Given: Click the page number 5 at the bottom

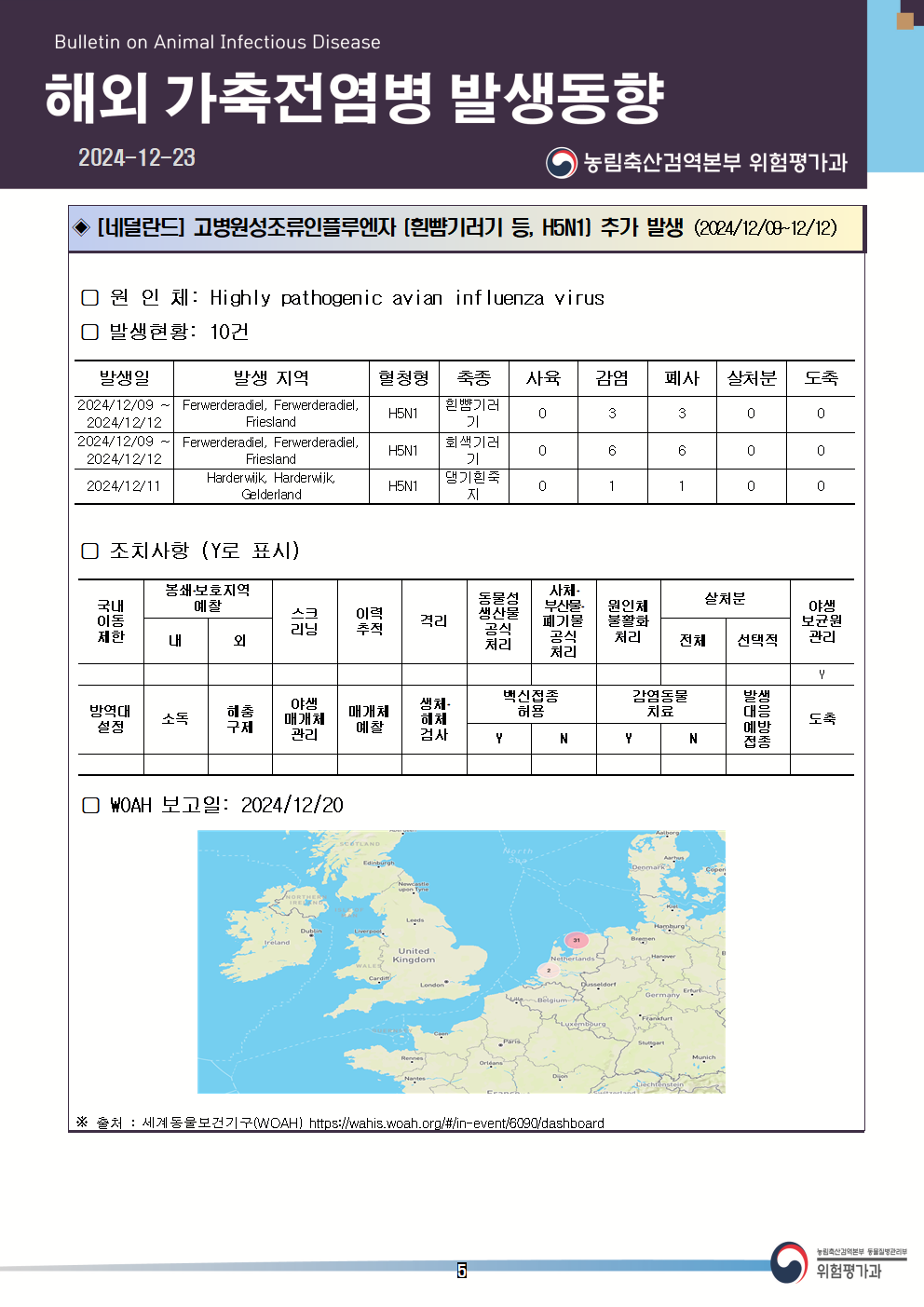Looking at the screenshot, I should pyautogui.click(x=462, y=1271).
